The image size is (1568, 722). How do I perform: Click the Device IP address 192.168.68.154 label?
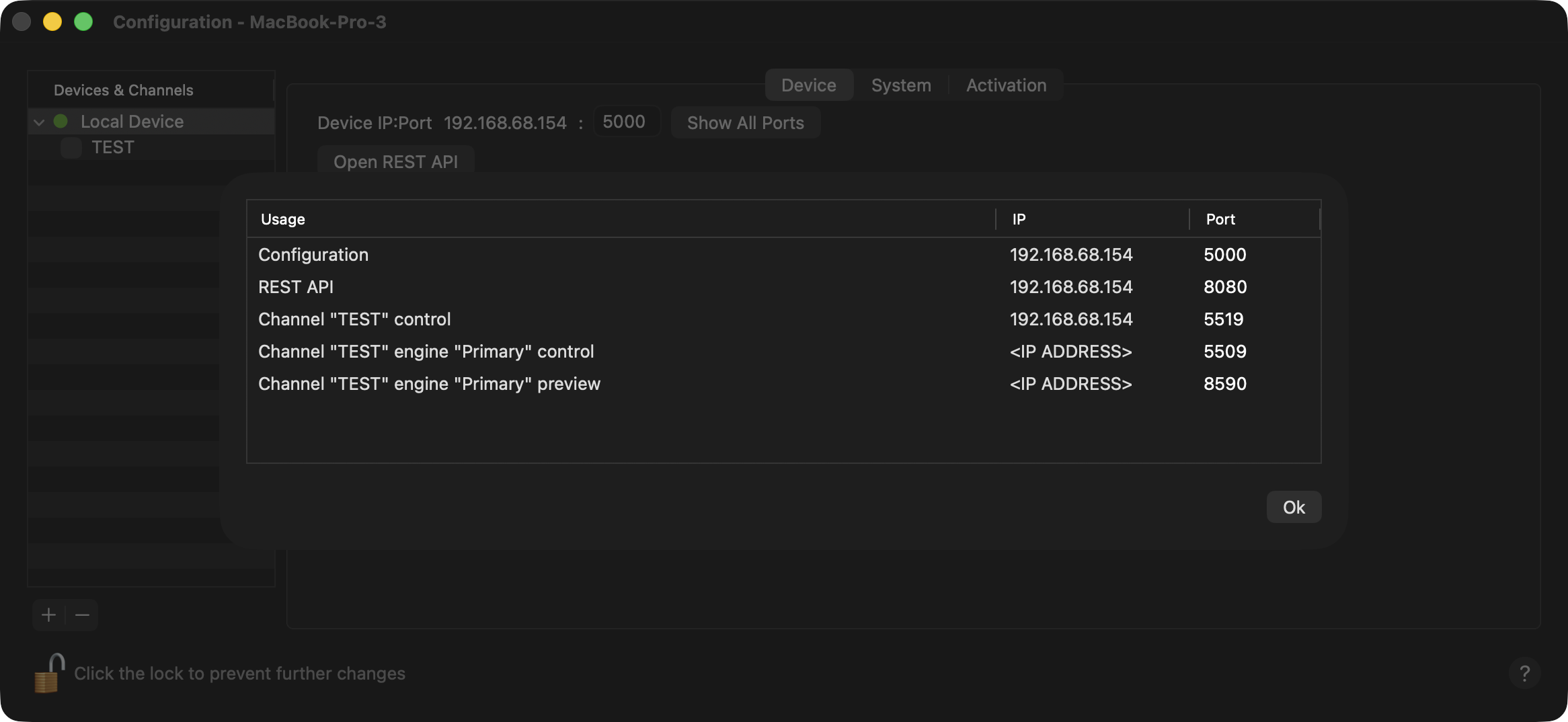point(505,123)
